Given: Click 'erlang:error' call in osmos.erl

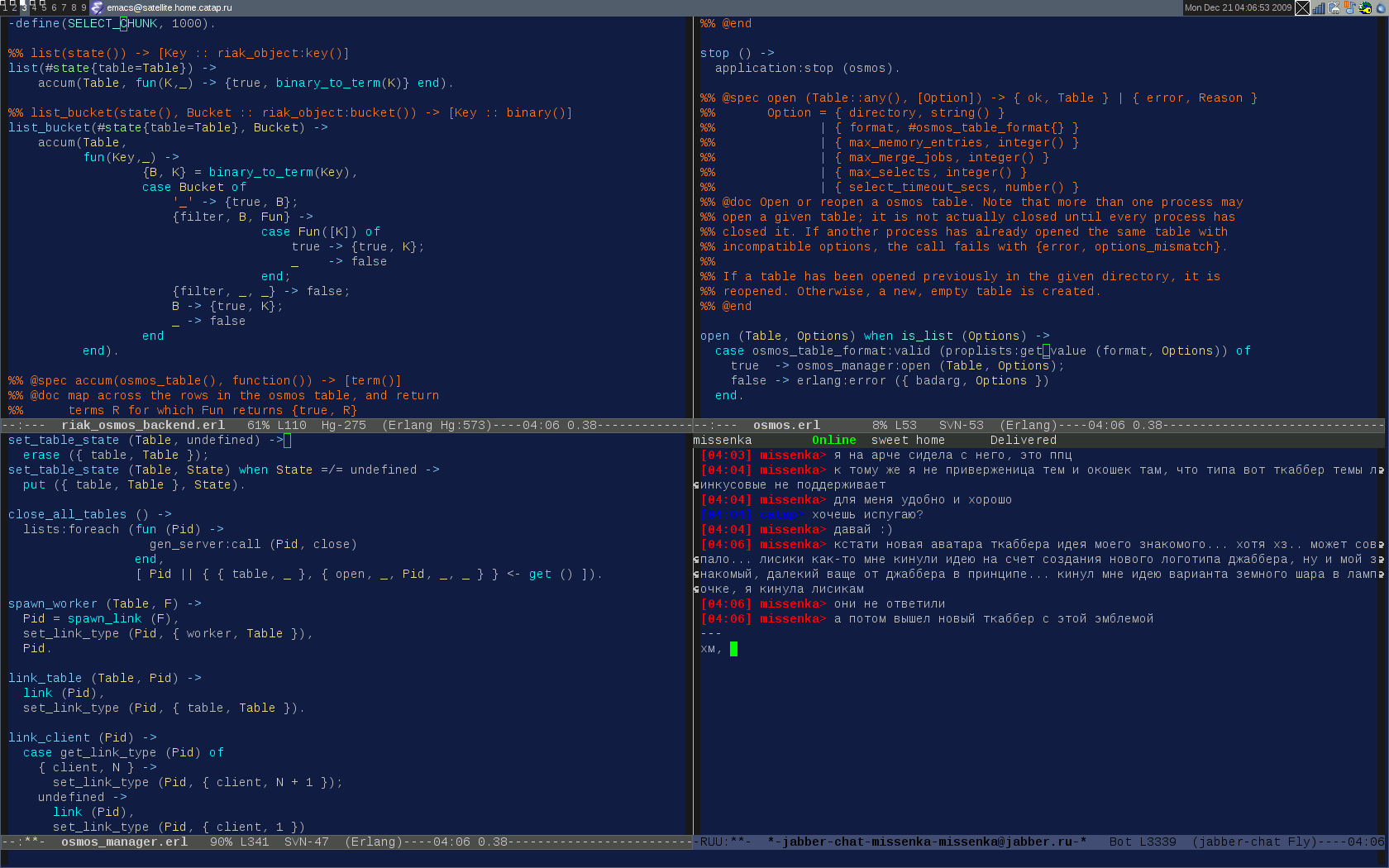Looking at the screenshot, I should (841, 380).
